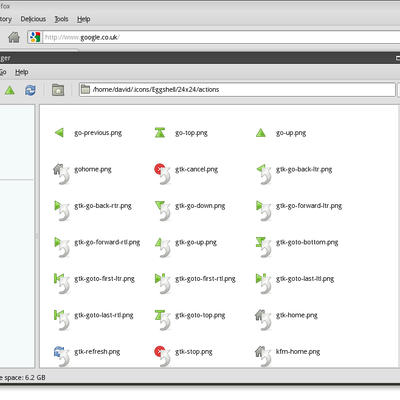This screenshot has height=400, width=400.
Task: Select the go-top.png file icon
Action: pyautogui.click(x=160, y=133)
